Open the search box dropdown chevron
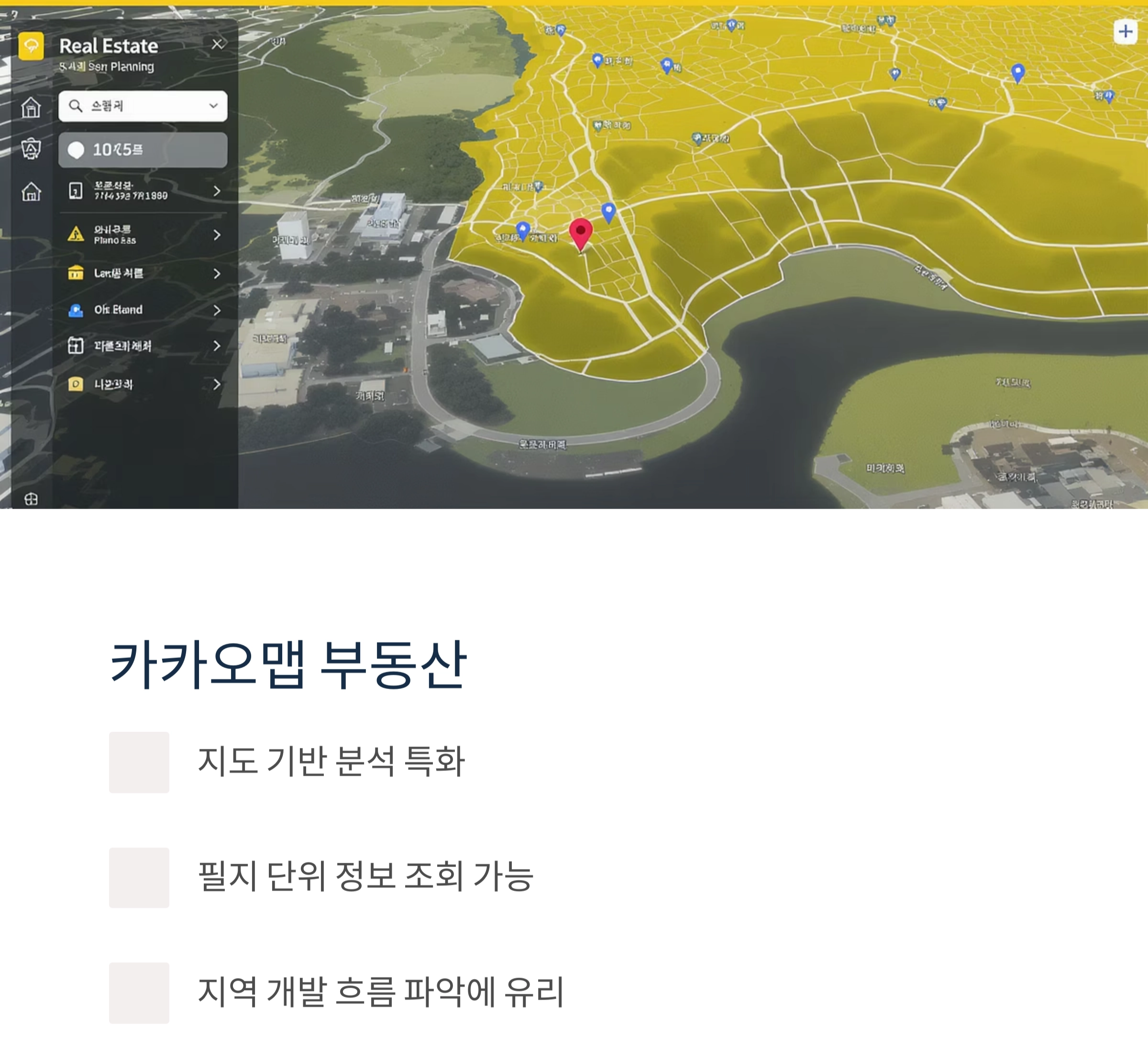 click(213, 105)
